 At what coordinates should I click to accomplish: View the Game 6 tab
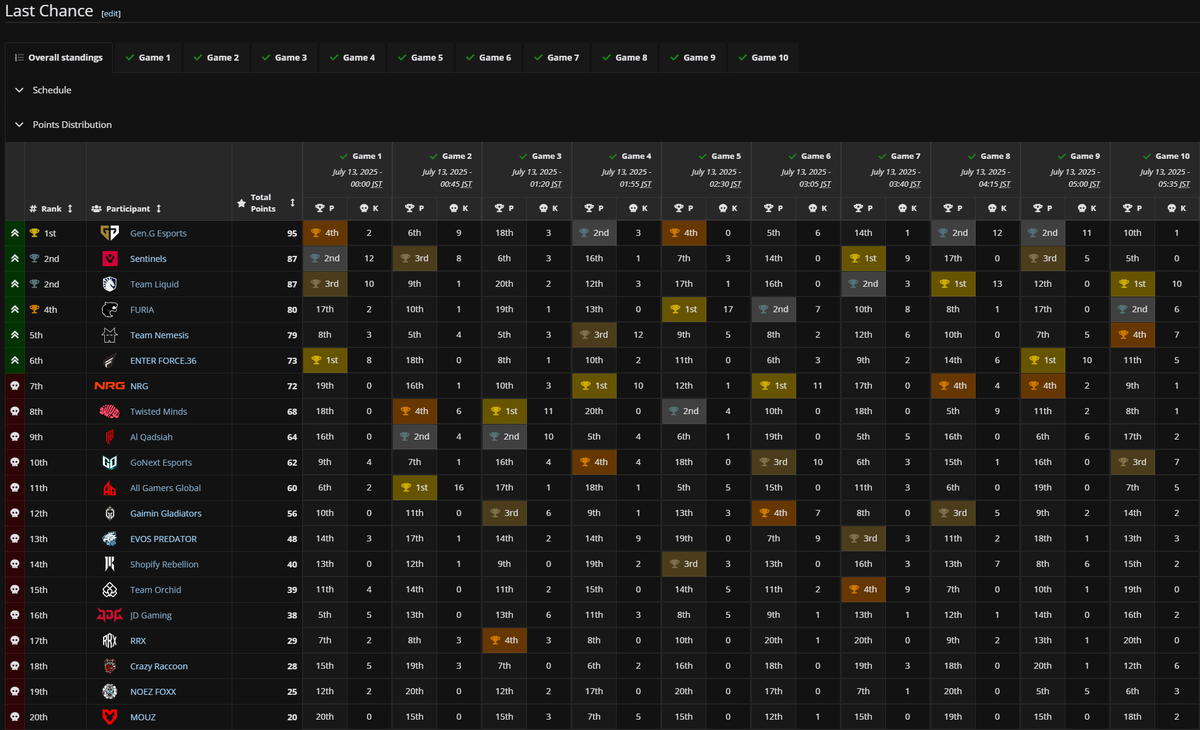click(x=488, y=58)
